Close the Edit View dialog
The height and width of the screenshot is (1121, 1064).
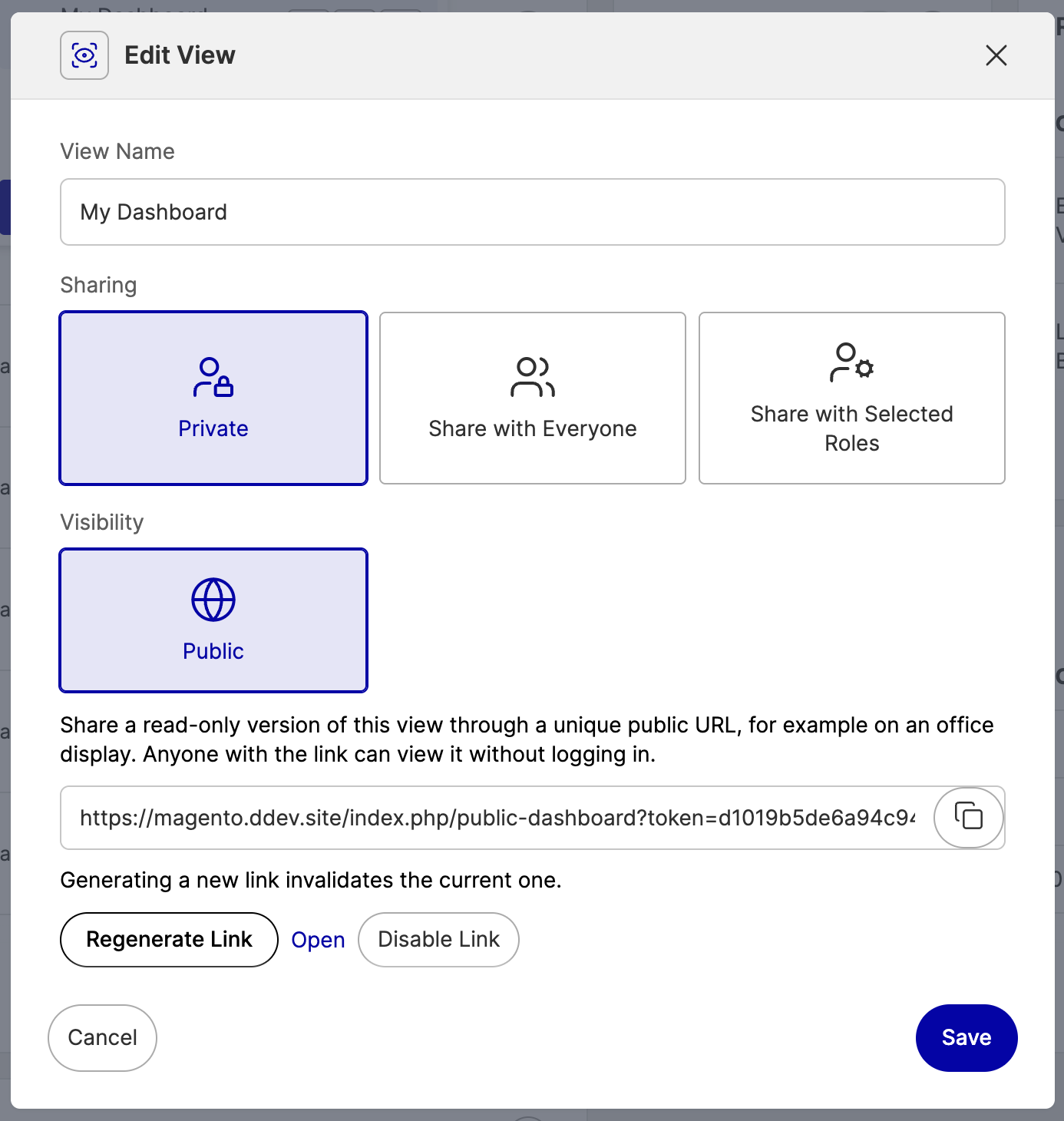(x=996, y=55)
